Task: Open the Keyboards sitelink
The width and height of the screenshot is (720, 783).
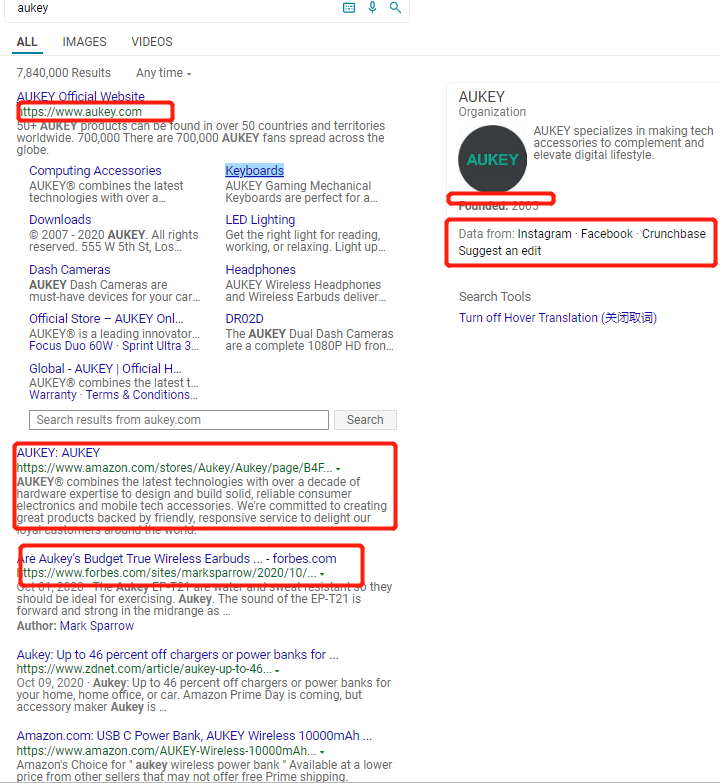Action: pyautogui.click(x=254, y=171)
